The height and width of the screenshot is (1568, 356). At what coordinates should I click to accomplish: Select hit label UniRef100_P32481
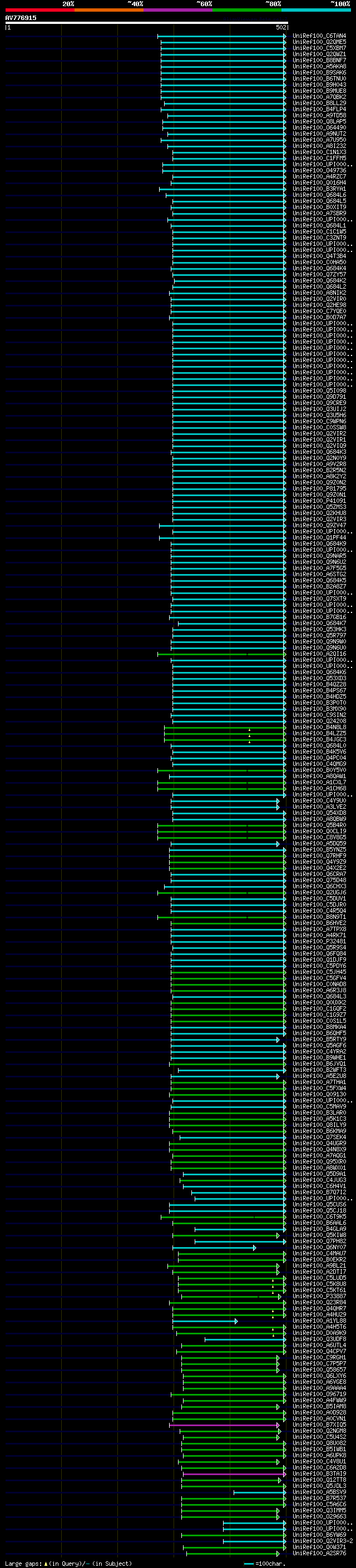[x=319, y=942]
